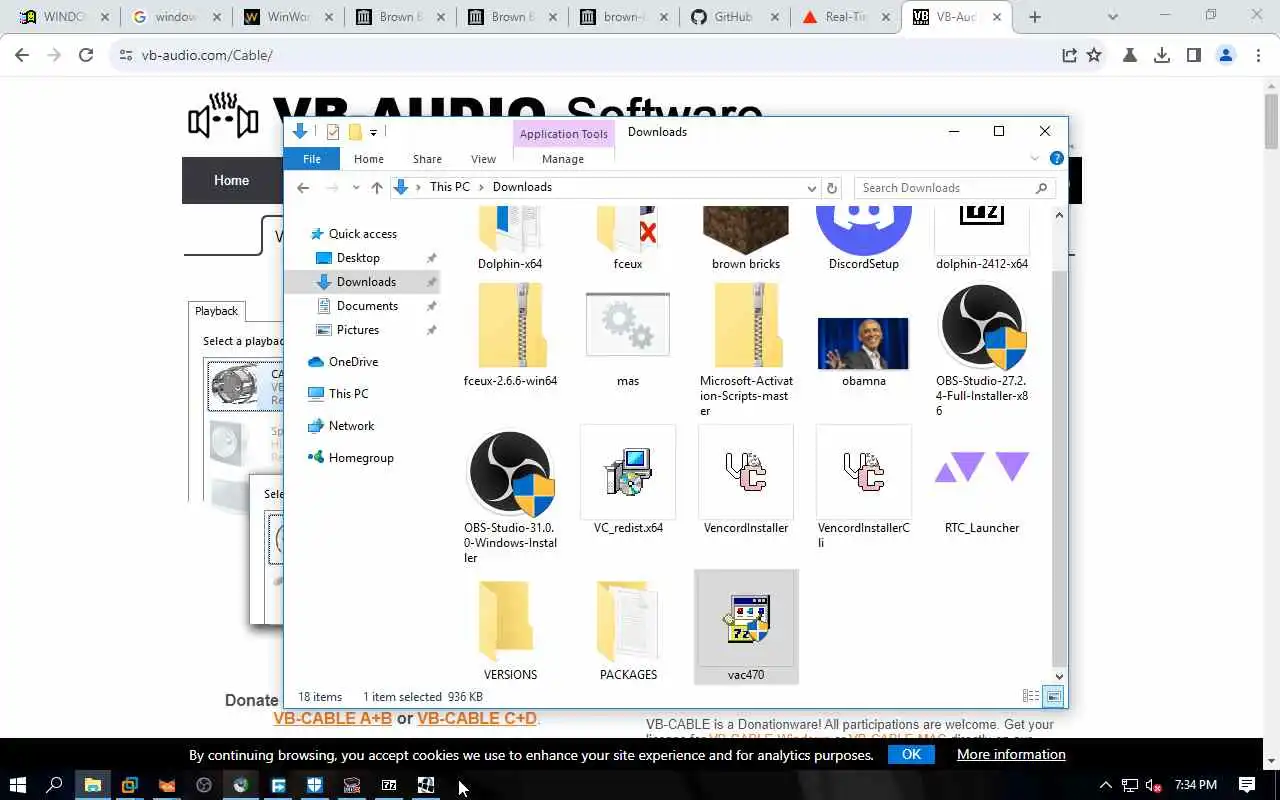Click the Search Downloads field
Screen dimensions: 1280x800
point(955,188)
